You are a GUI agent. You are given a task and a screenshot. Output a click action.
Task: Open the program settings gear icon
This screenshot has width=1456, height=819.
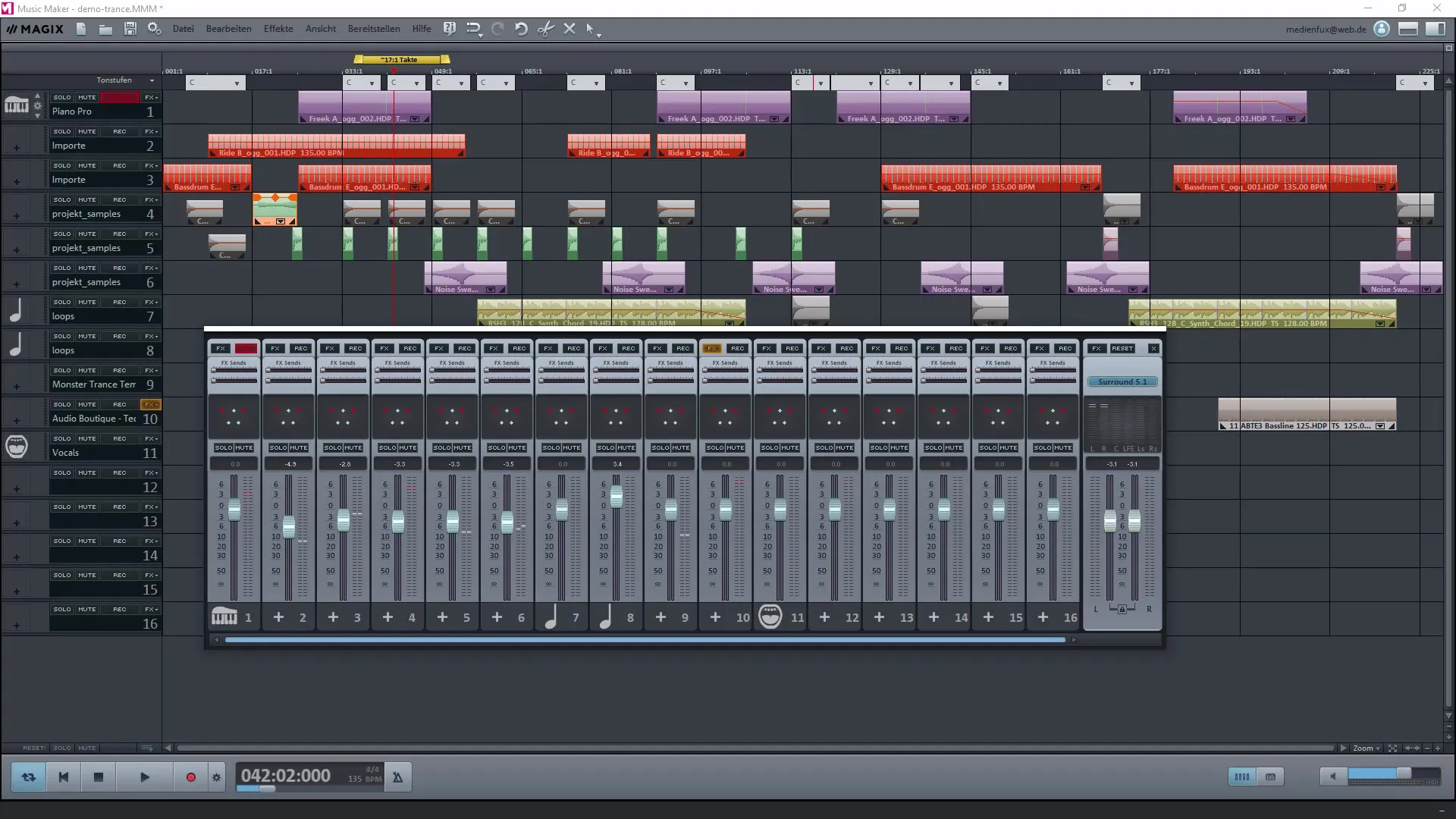(x=154, y=29)
